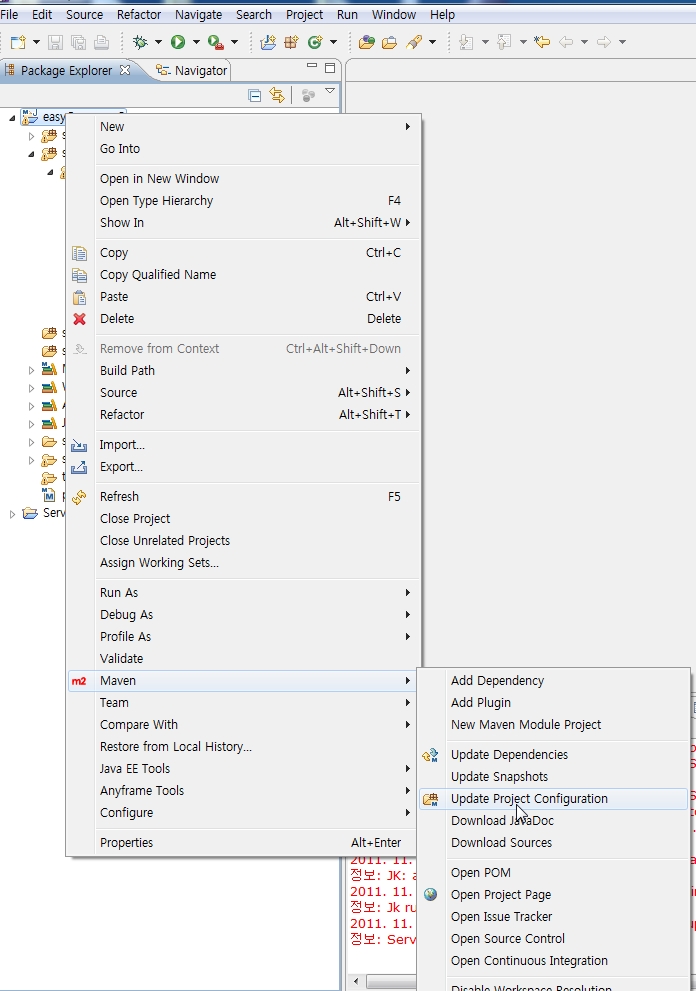Open the Refactor menu in menu bar
The image size is (696, 991).
[x=139, y=15]
